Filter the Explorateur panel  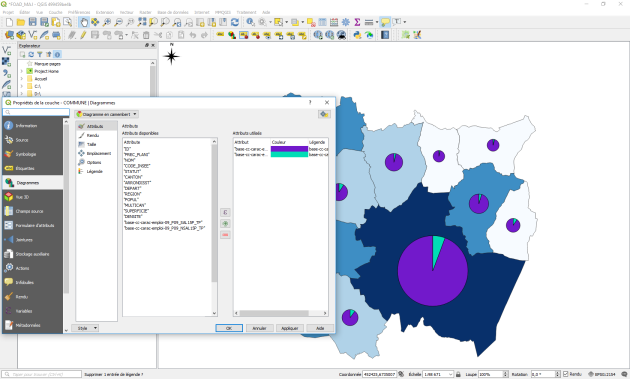(x=39, y=54)
